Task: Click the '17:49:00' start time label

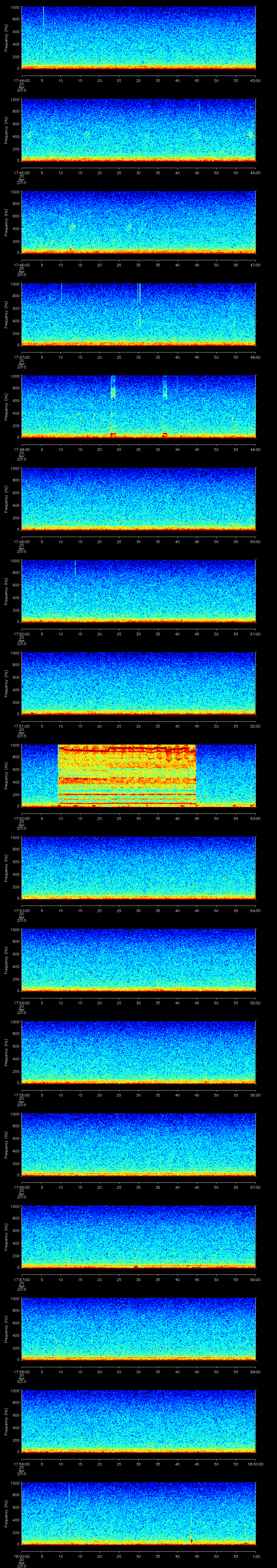Action: pyautogui.click(x=21, y=542)
